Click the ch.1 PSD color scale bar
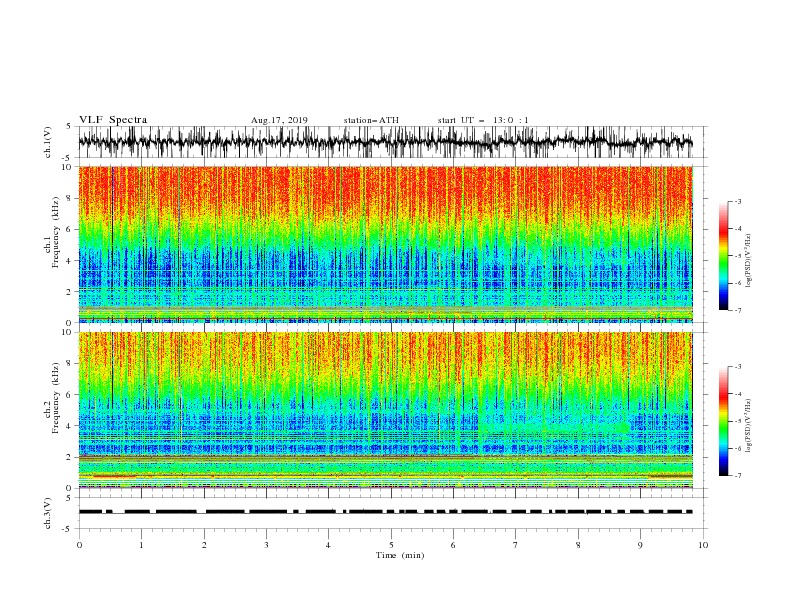792x612 pixels. [x=724, y=256]
